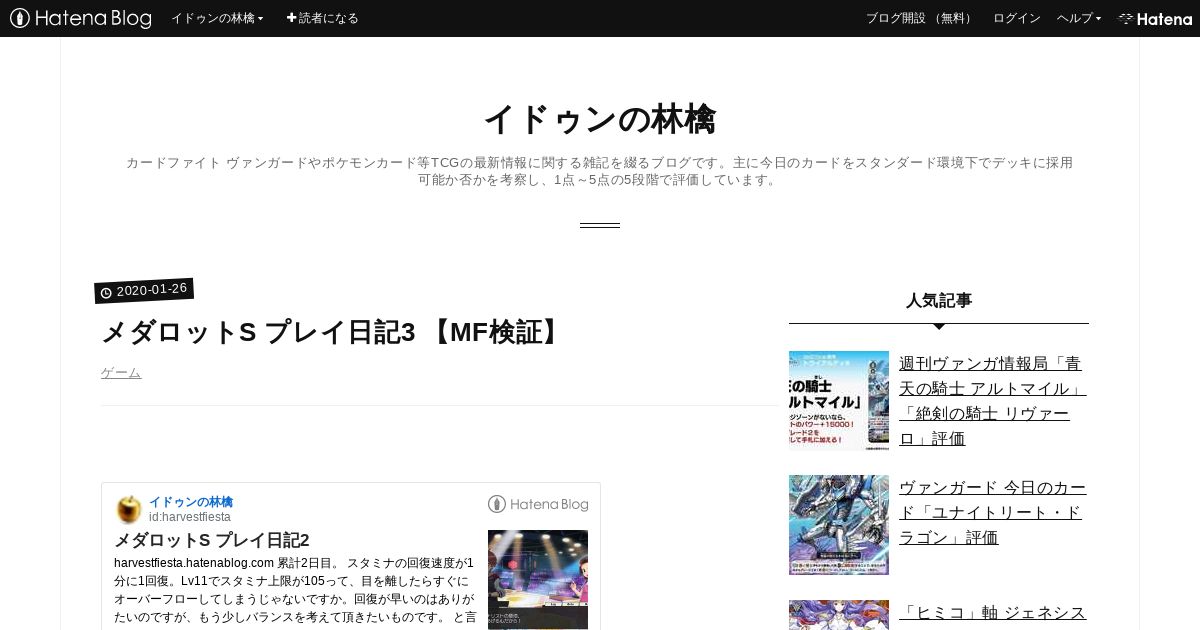Expand the イドゥンの林檎 blog dropdown in top bar
Viewport: 1200px width, 630px height.
(x=217, y=18)
